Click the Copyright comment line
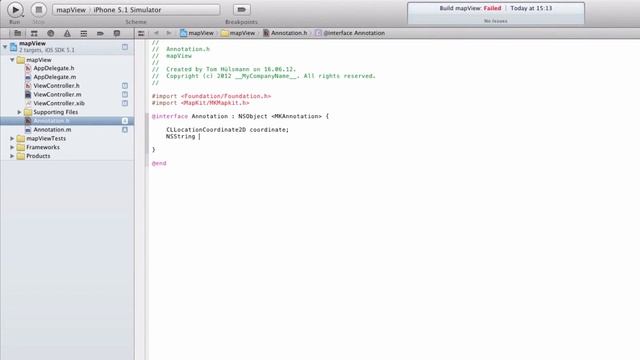The image size is (640, 360). [264, 76]
